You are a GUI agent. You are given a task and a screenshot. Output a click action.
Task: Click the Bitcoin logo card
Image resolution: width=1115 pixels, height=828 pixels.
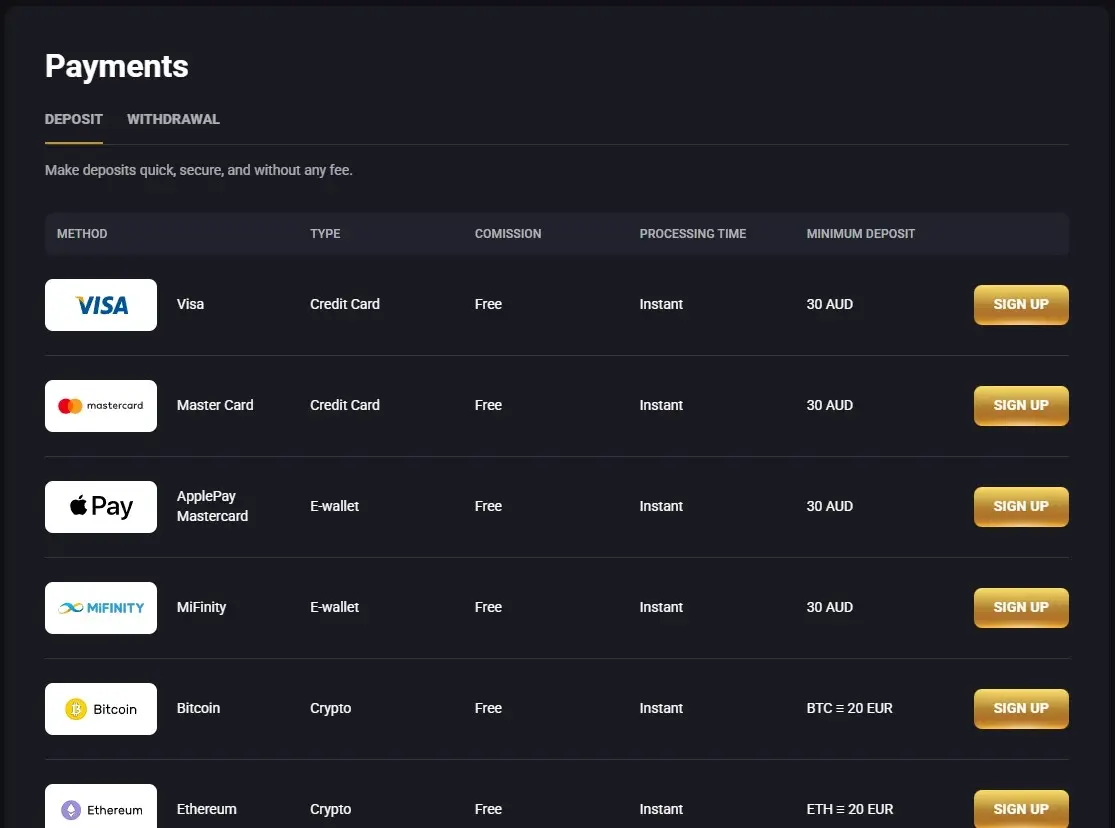click(101, 708)
